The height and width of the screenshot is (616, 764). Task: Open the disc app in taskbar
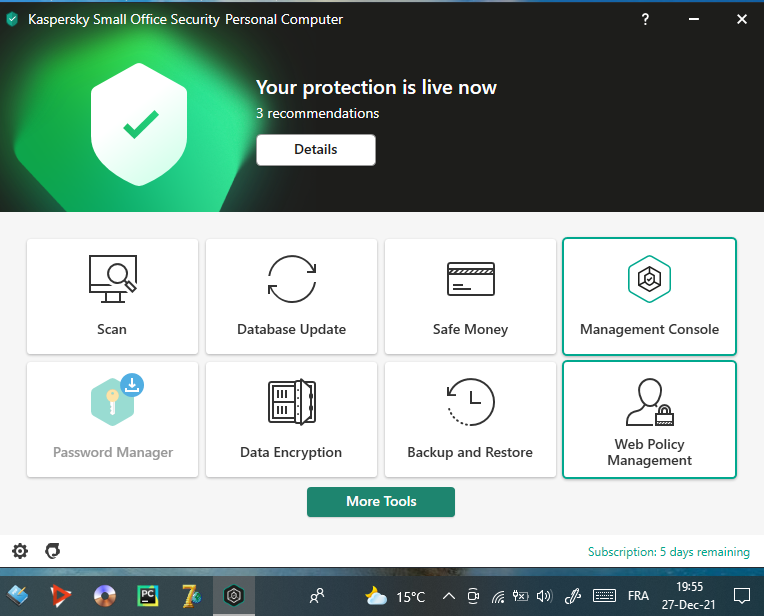(x=105, y=596)
